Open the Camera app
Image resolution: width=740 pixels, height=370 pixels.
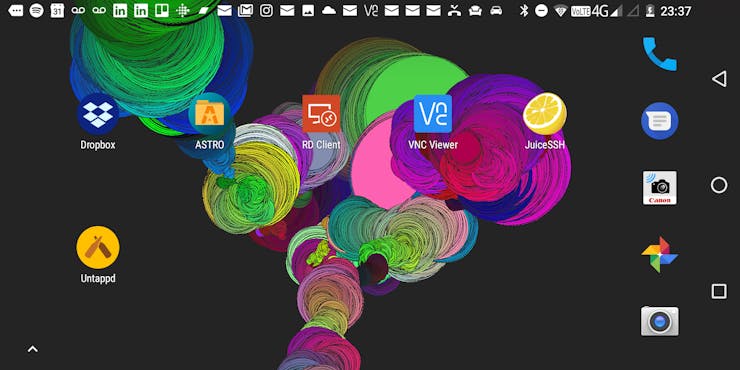click(660, 321)
